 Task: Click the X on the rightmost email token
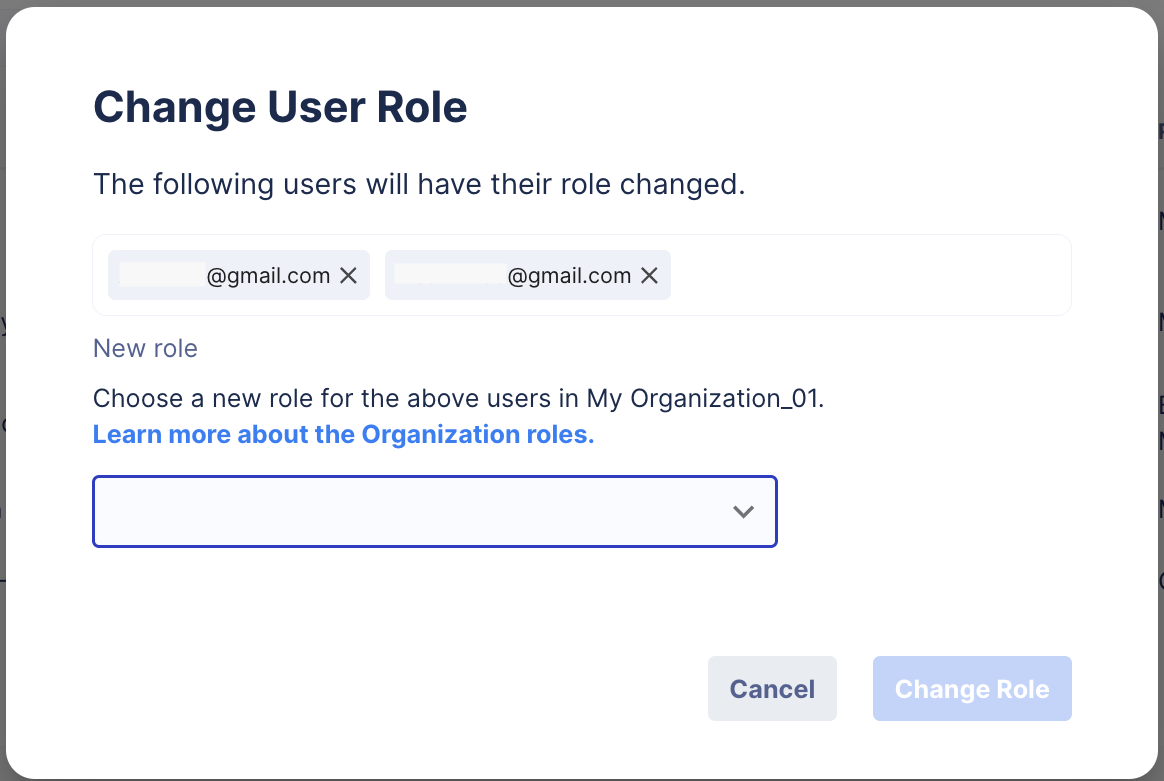pos(649,275)
